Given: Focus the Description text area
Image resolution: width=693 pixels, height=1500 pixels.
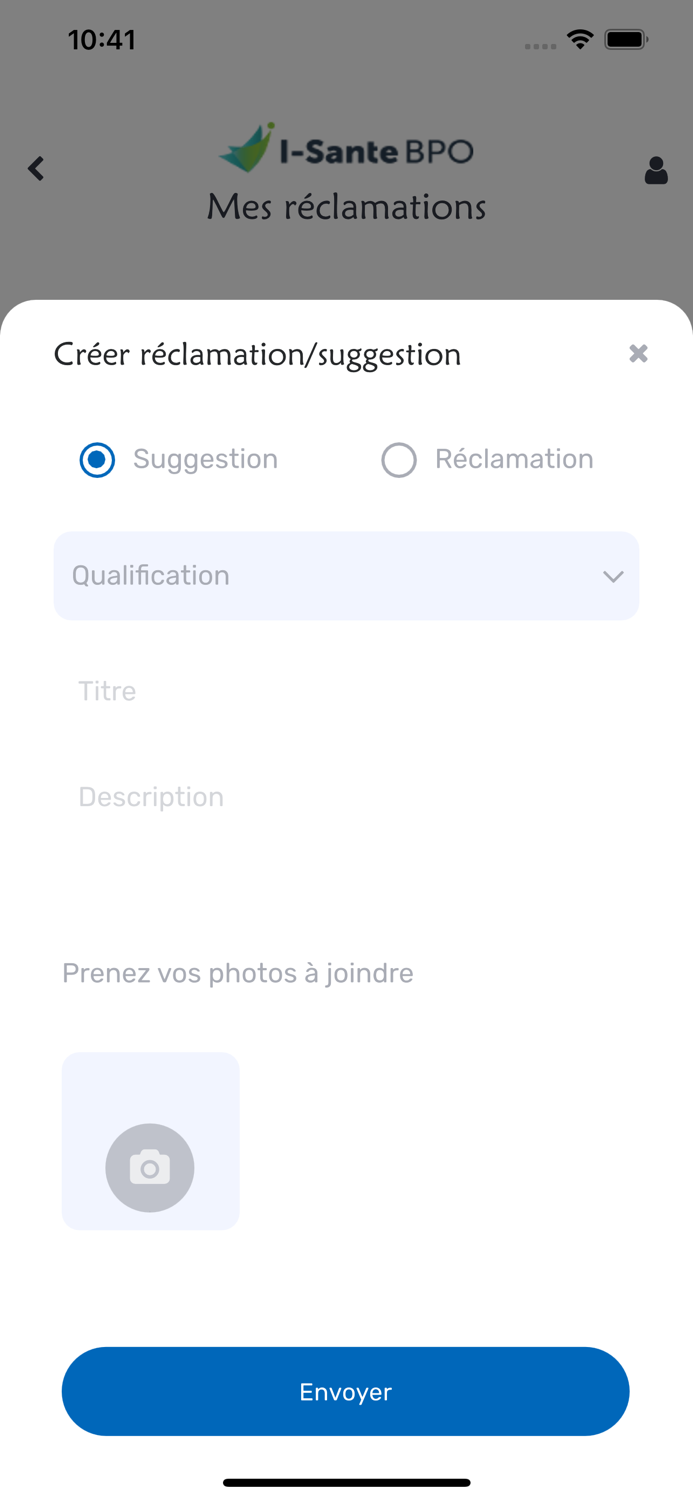Looking at the screenshot, I should point(346,820).
